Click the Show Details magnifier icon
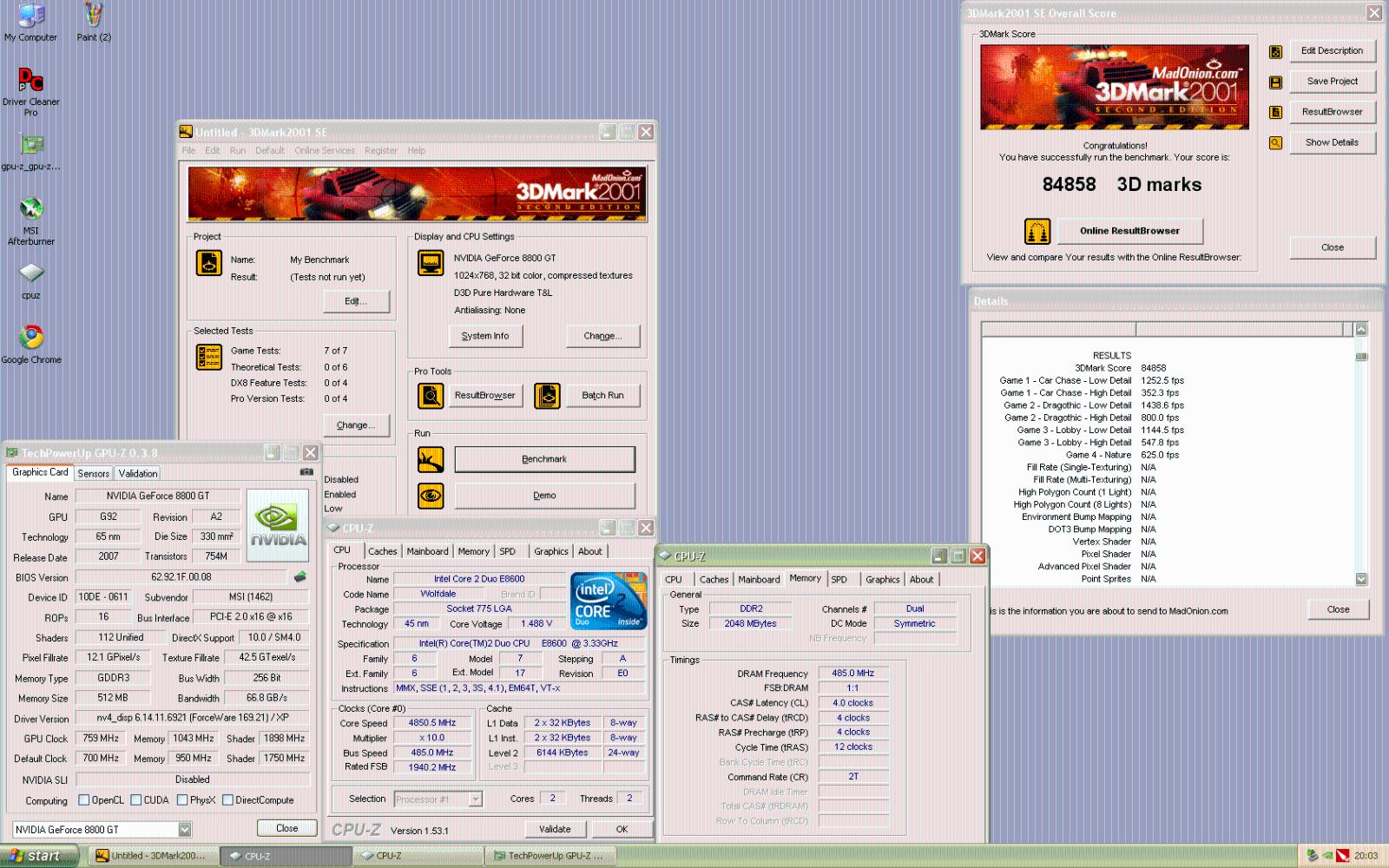This screenshot has width=1389, height=868. (1275, 142)
